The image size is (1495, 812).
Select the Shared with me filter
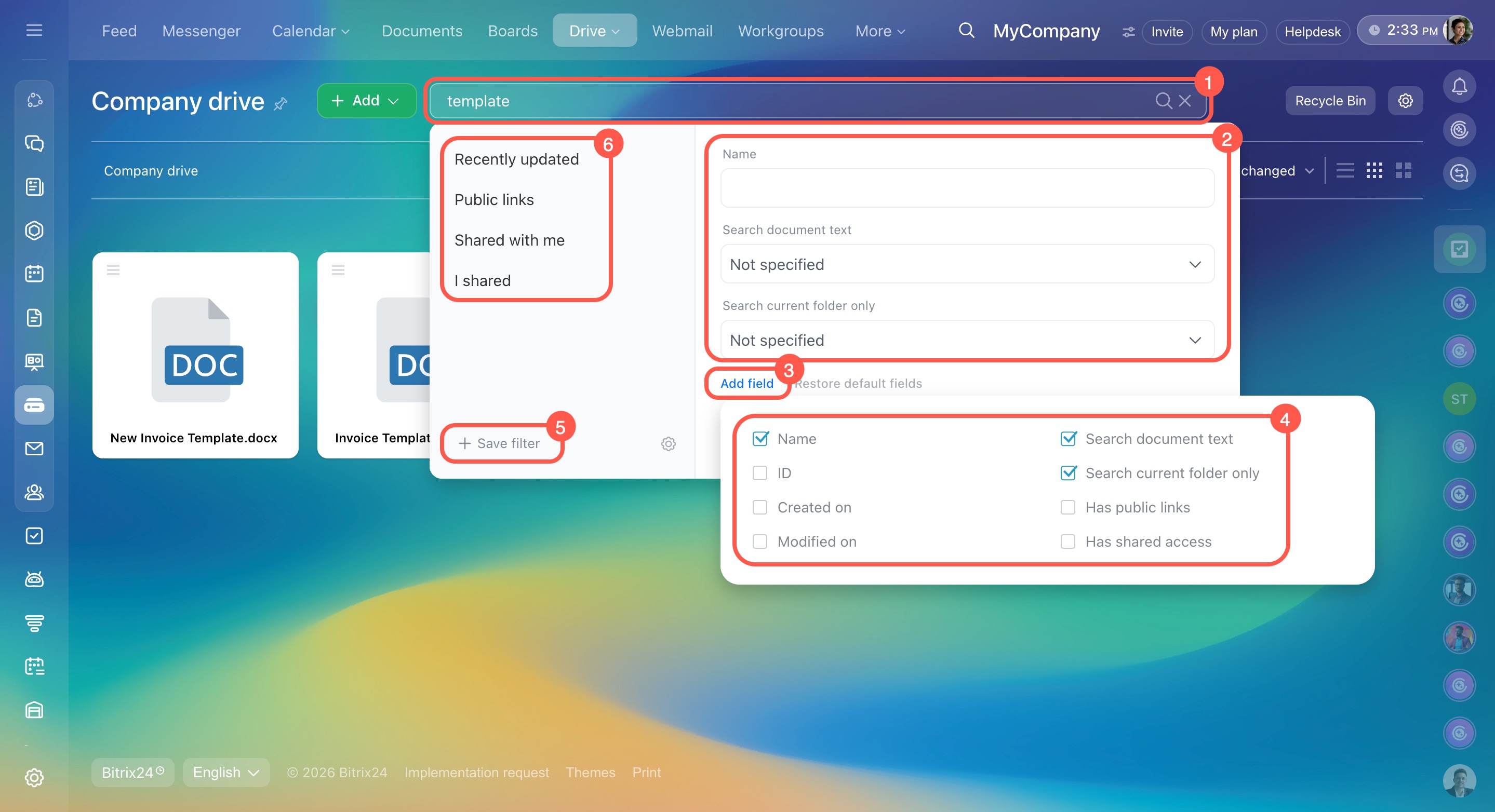point(509,240)
